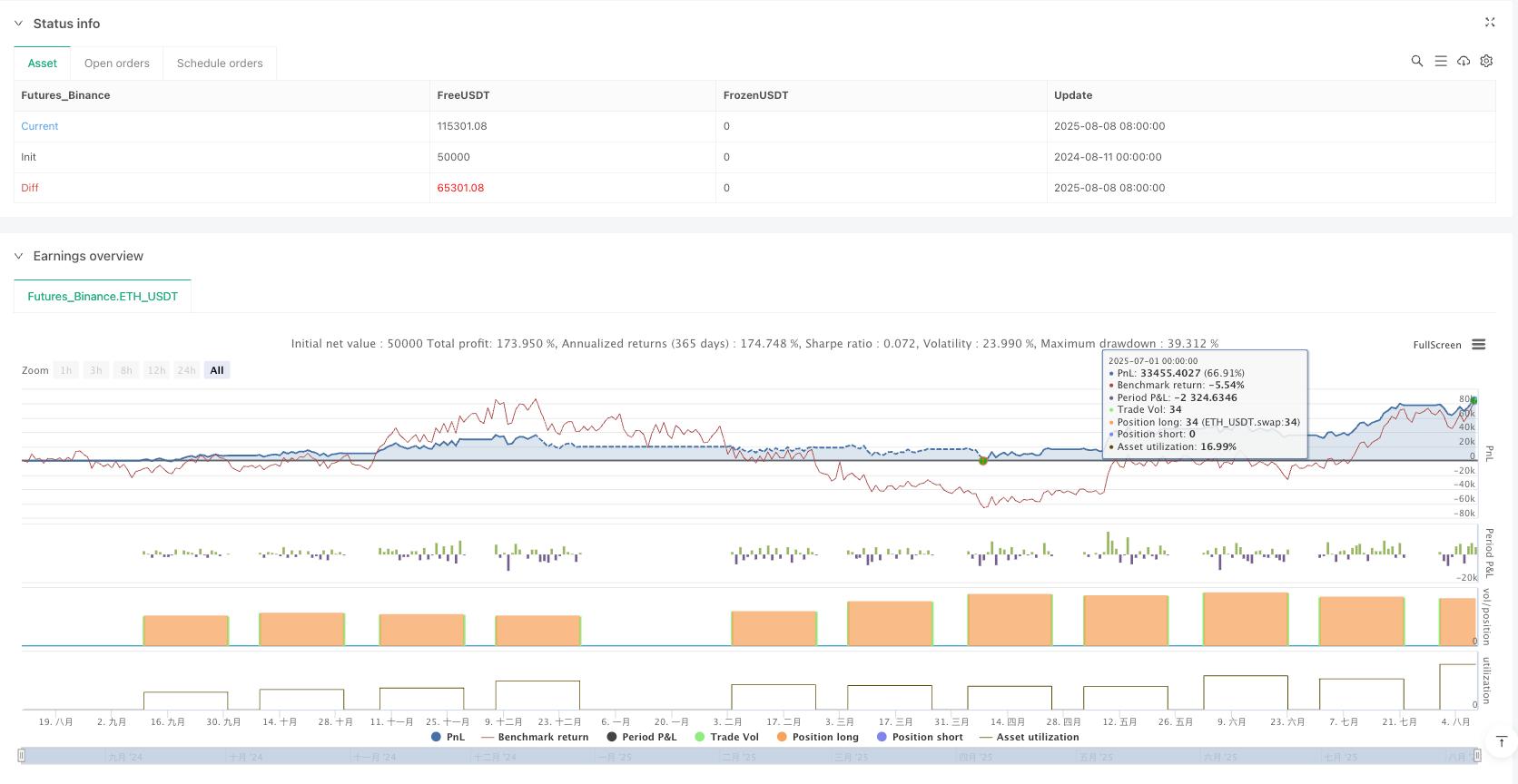
Task: Click the FullScreen button
Action: click(x=1436, y=345)
